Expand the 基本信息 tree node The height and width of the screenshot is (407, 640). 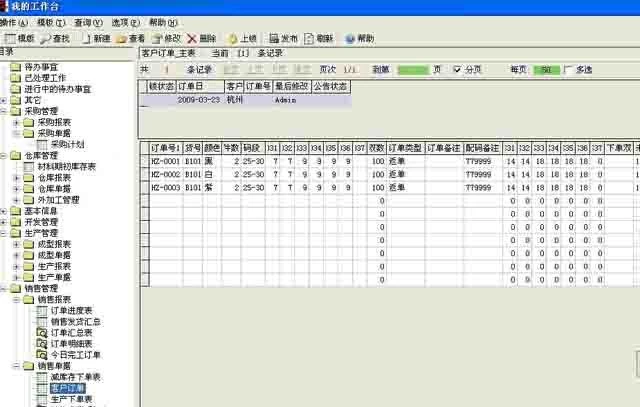pos(5,210)
